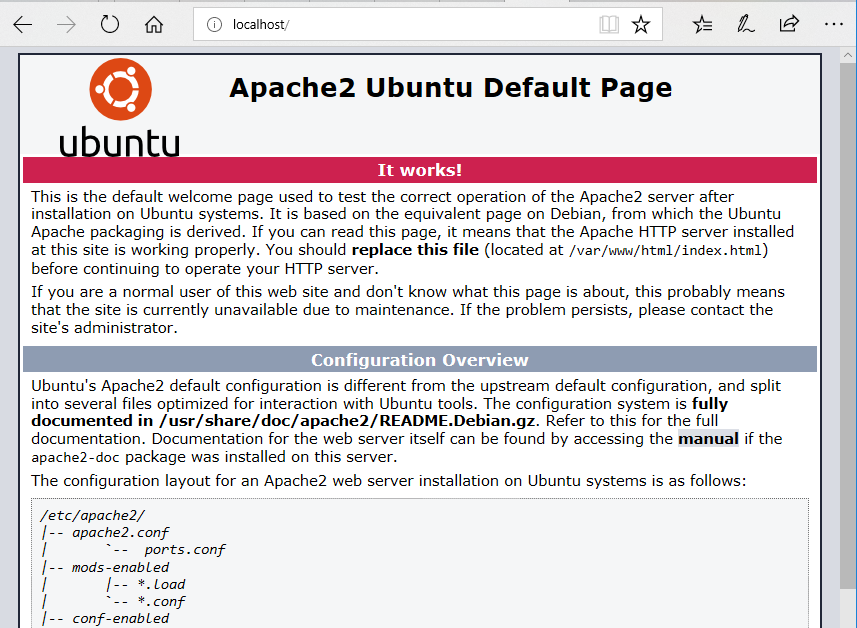This screenshot has width=857, height=628.
Task: Click the orange Ubuntu circle logo
Action: click(120, 89)
